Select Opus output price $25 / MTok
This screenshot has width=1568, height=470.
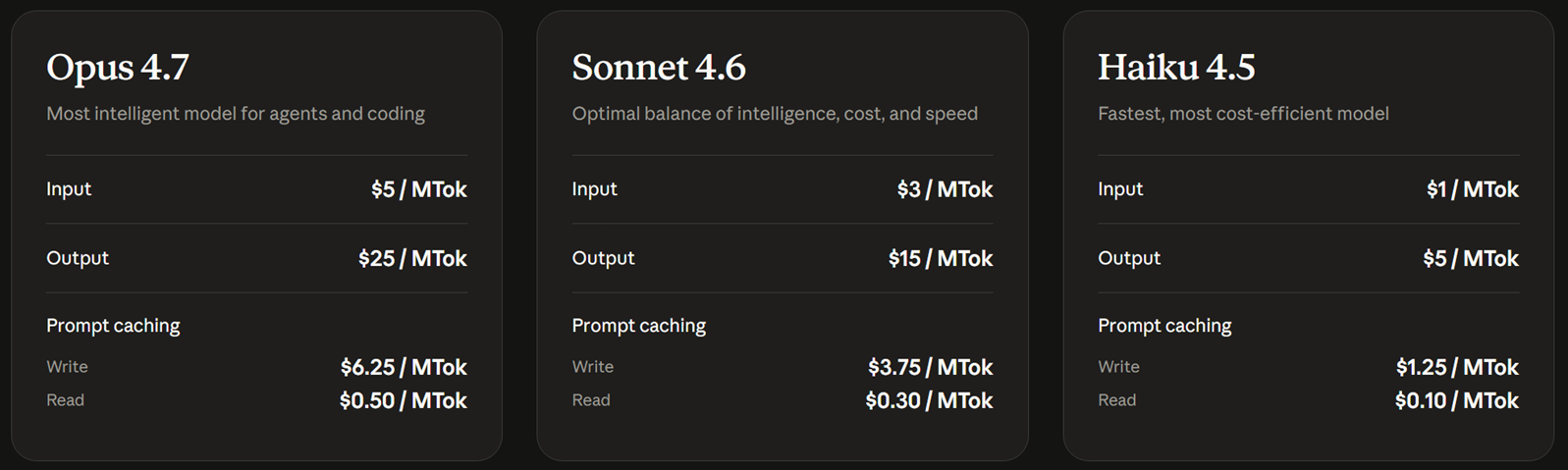click(x=412, y=258)
